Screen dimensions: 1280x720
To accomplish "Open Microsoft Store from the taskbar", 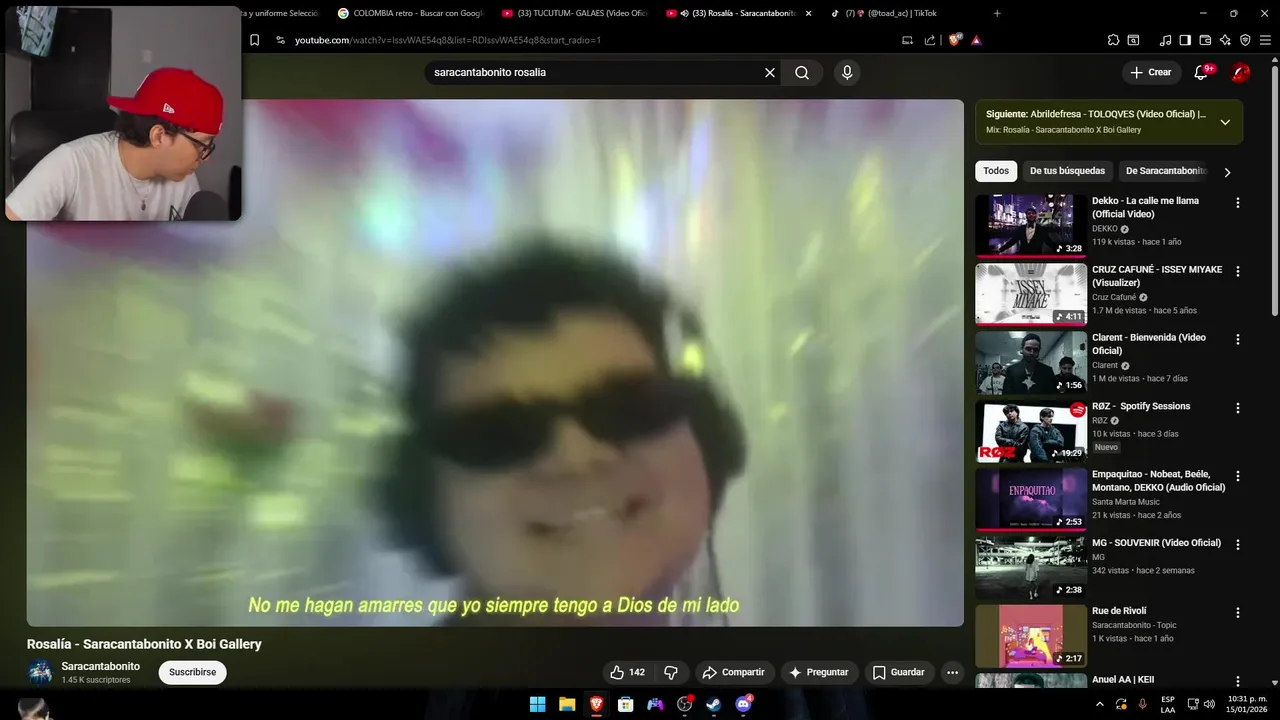I will [x=625, y=704].
